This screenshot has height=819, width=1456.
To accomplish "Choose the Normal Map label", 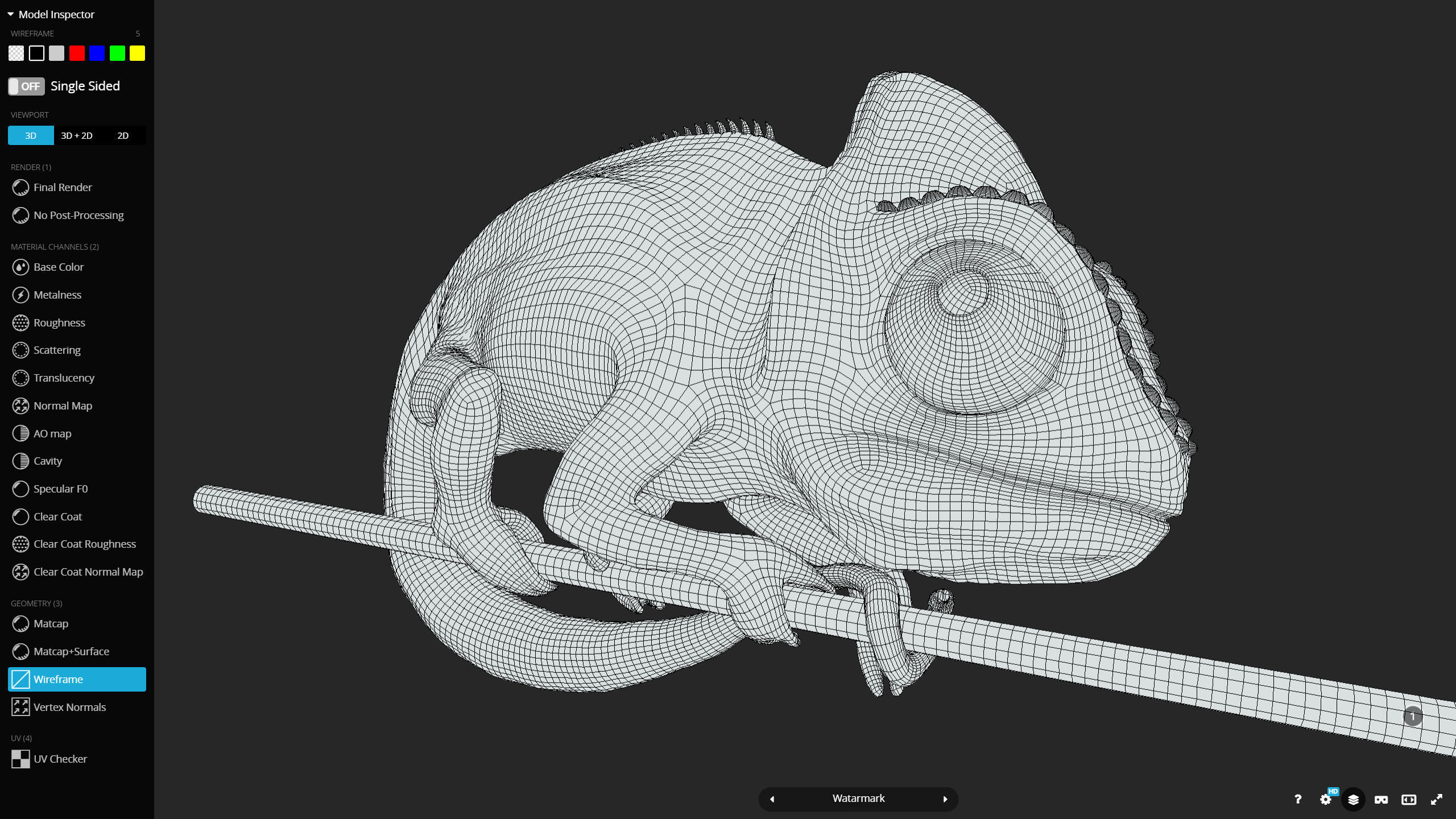I will (63, 406).
